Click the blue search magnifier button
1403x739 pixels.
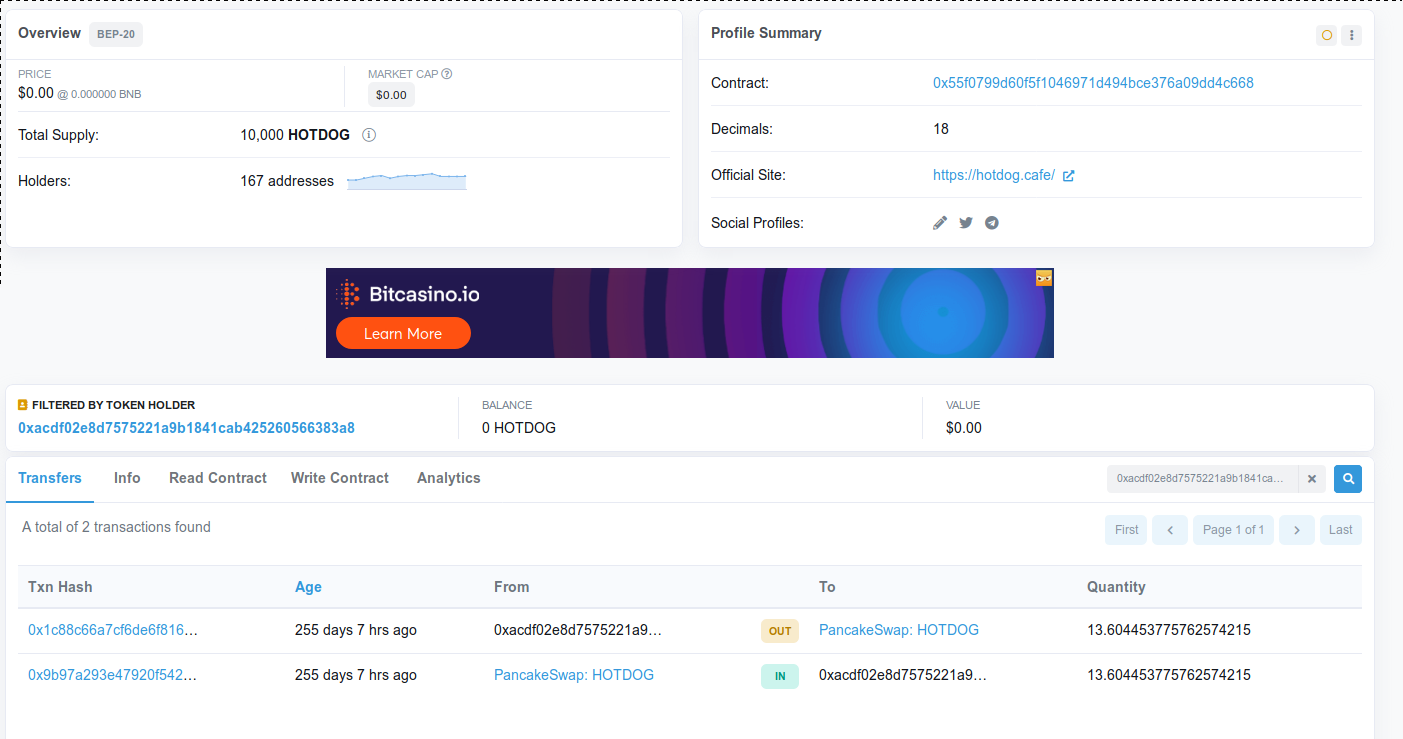coord(1348,479)
